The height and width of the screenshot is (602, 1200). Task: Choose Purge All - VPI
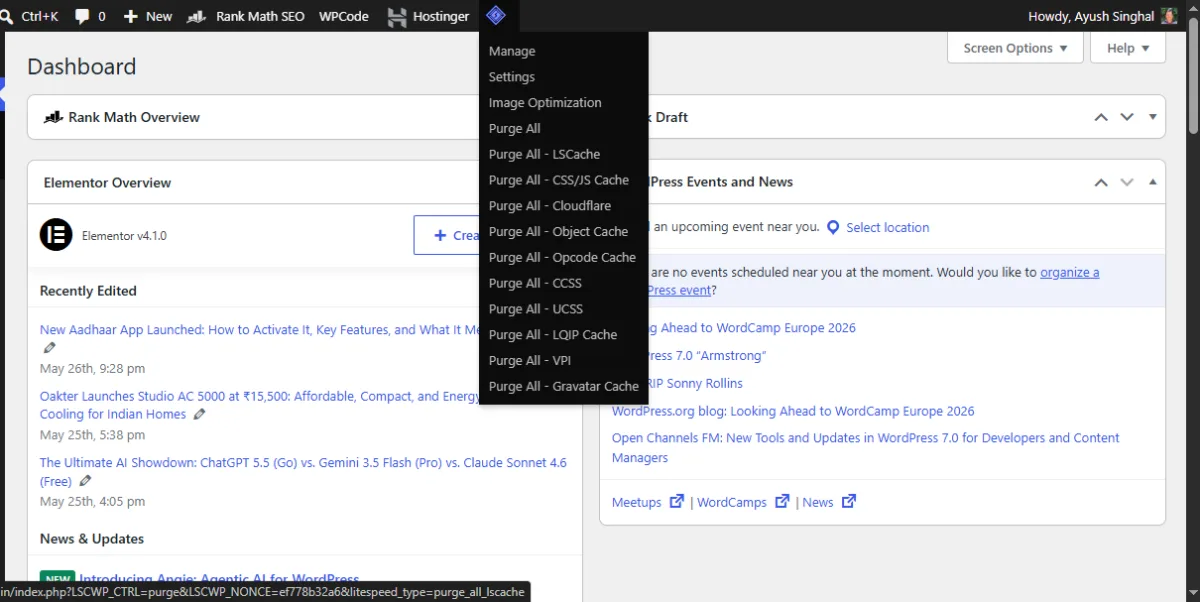[530, 361]
